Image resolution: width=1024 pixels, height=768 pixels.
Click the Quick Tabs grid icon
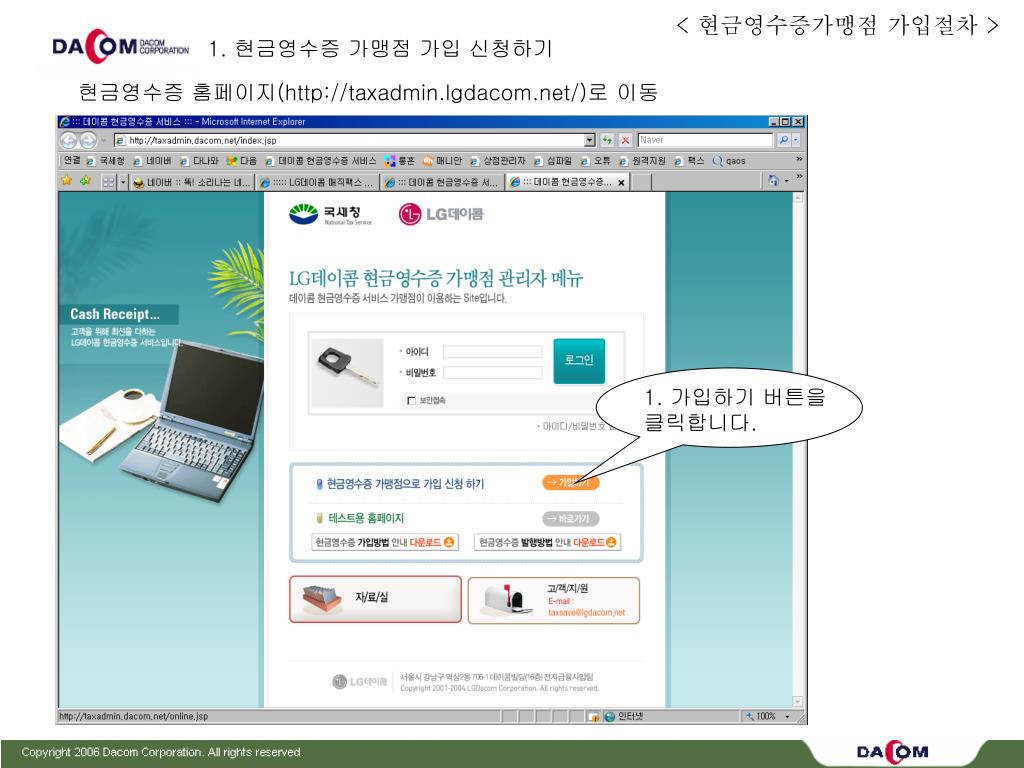pyautogui.click(x=108, y=182)
